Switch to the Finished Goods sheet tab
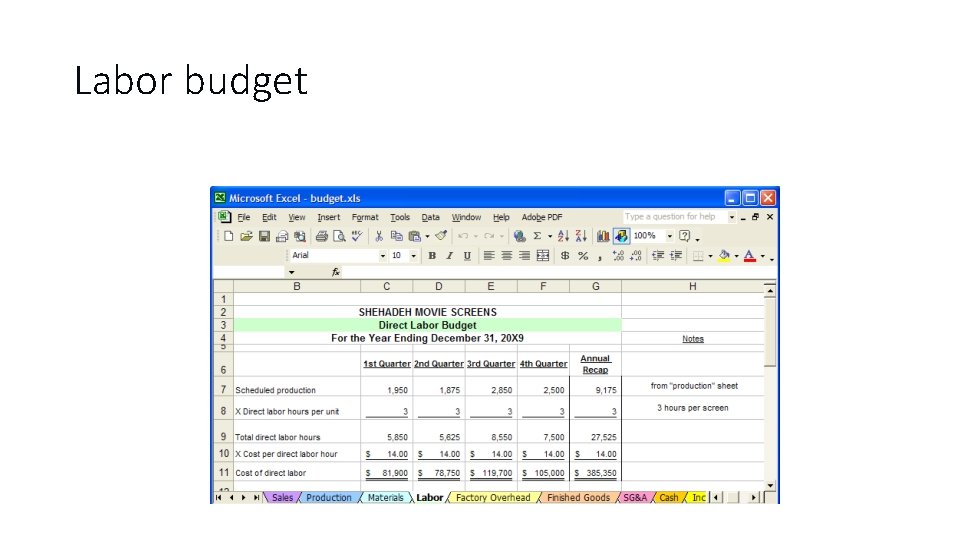Screen dimensions: 960x540 [578, 498]
